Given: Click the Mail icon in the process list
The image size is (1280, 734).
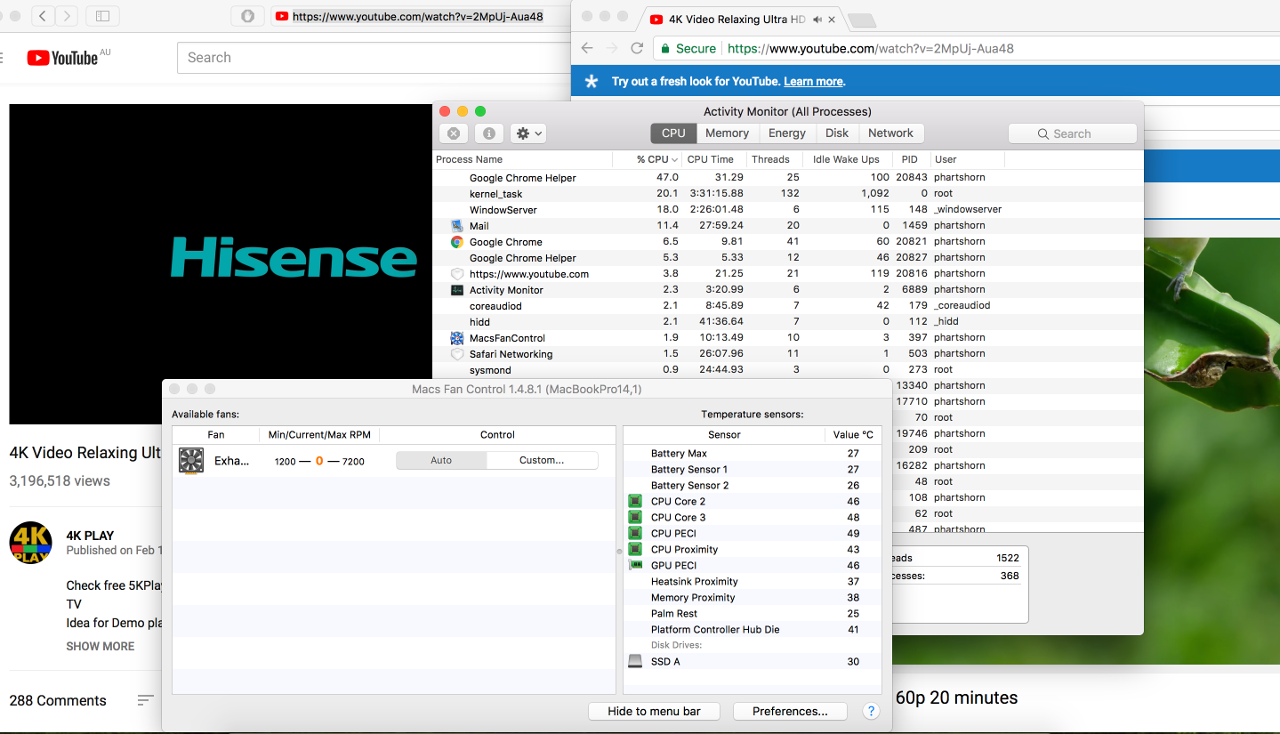Looking at the screenshot, I should click(x=457, y=226).
